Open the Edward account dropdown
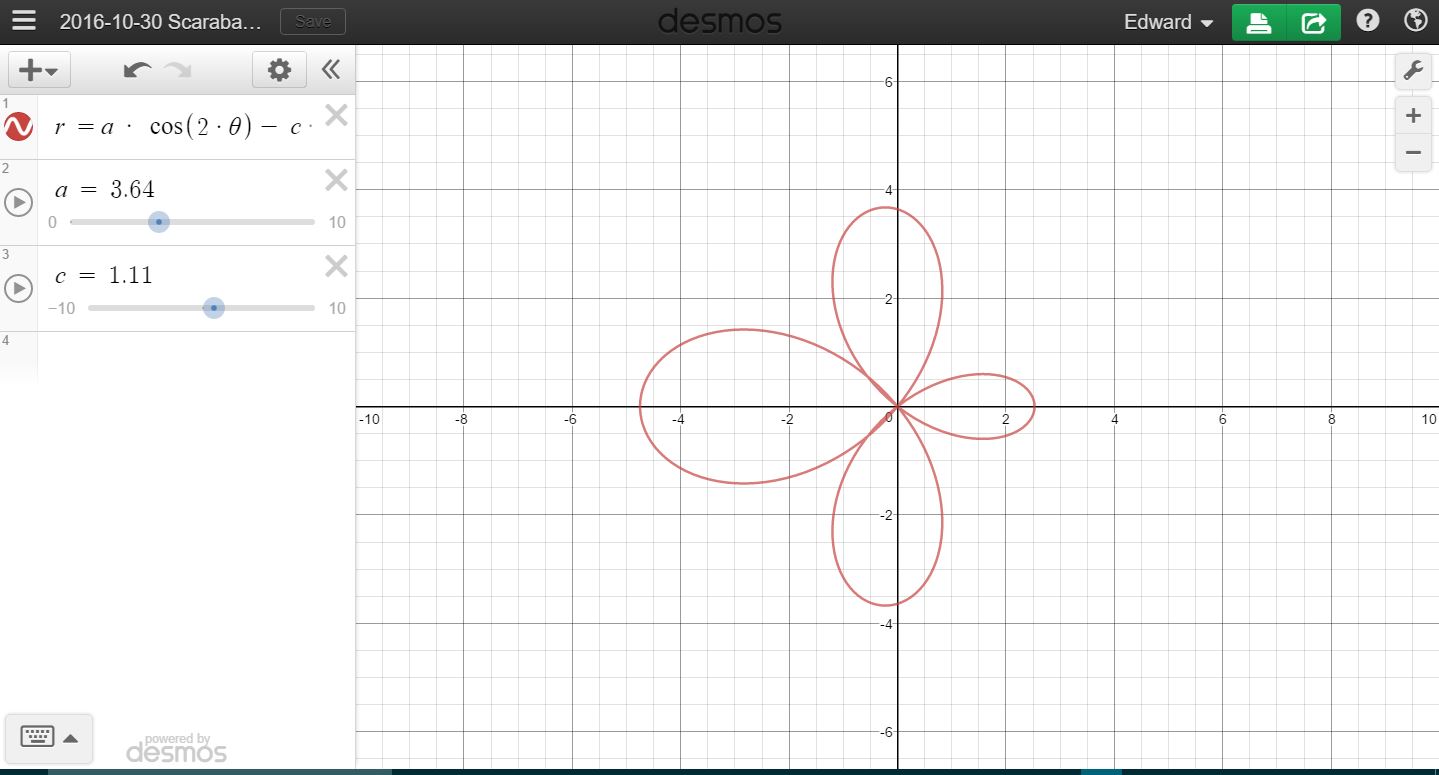The image size is (1439, 775). 1167,21
